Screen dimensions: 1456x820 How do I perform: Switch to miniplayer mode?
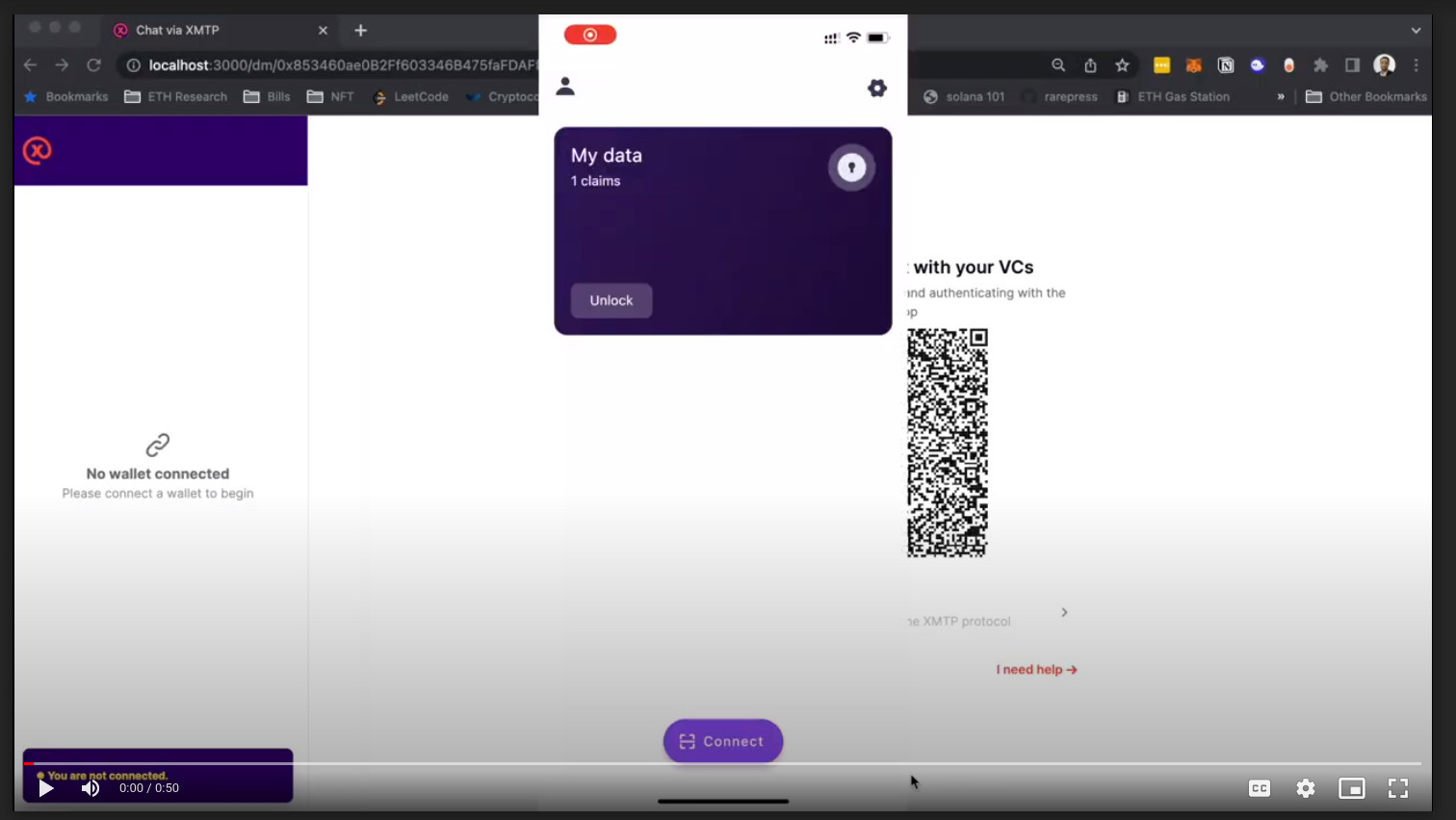(1352, 788)
